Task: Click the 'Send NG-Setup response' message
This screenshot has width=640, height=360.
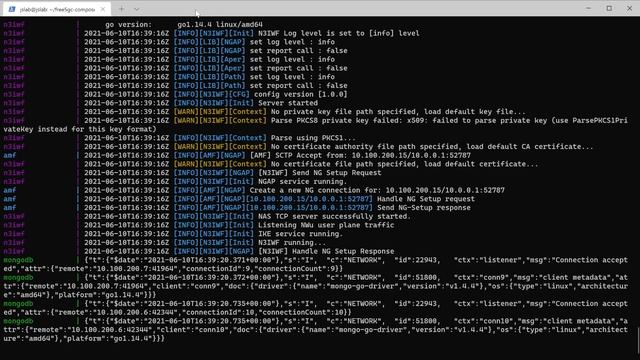Action: (x=424, y=208)
